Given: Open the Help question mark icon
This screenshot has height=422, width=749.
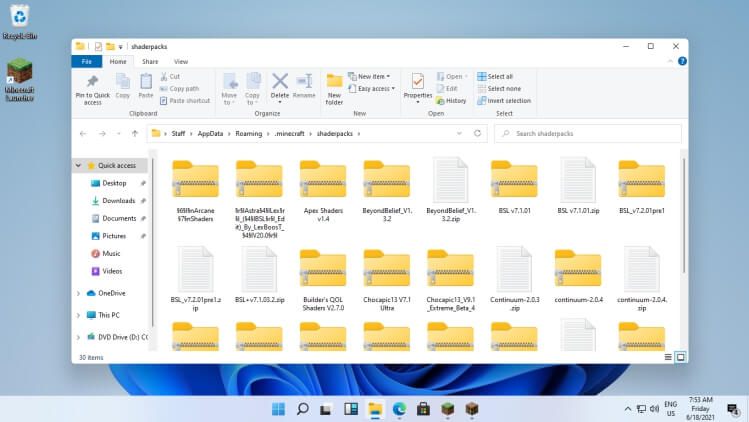Looking at the screenshot, I should coord(682,61).
